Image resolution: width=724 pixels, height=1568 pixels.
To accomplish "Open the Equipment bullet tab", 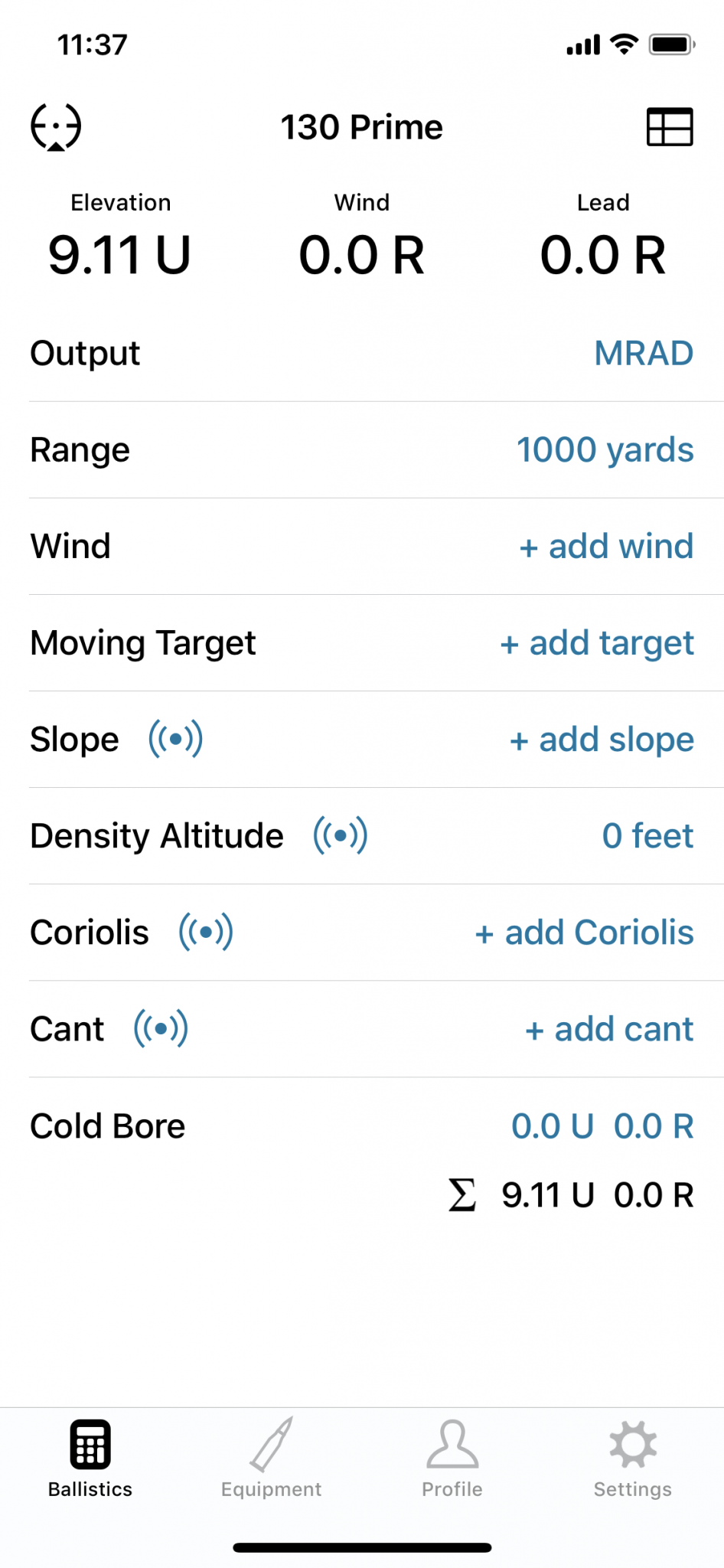I will [271, 1458].
